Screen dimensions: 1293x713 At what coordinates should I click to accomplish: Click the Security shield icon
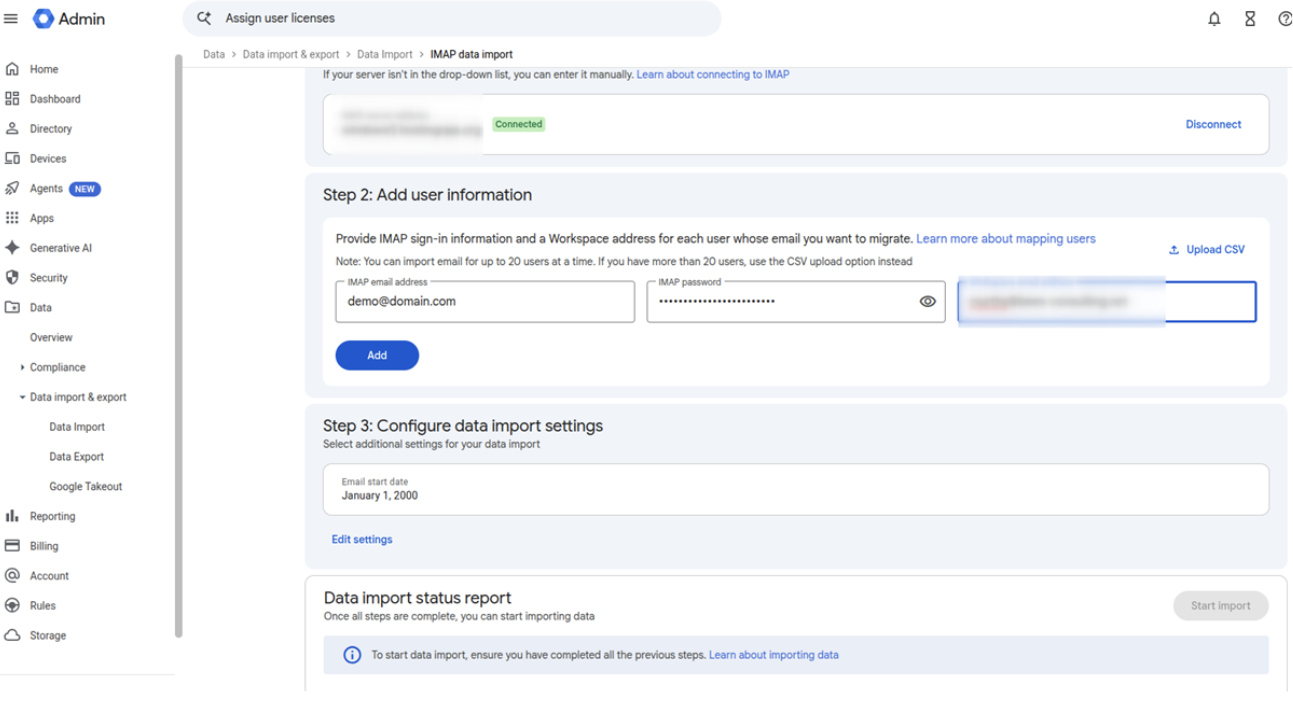click(x=12, y=278)
